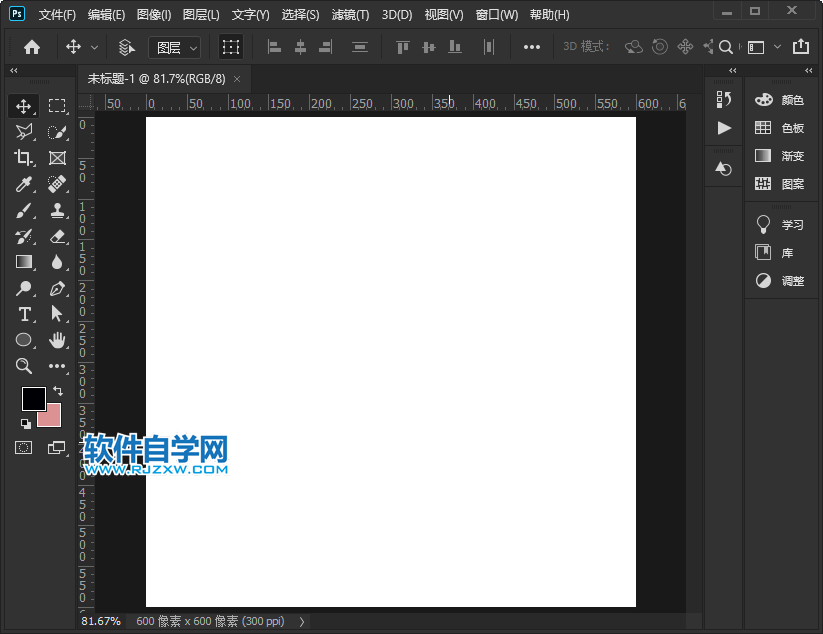Viewport: 823px width, 634px height.
Task: Click the Home button in options bar
Action: (x=32, y=47)
